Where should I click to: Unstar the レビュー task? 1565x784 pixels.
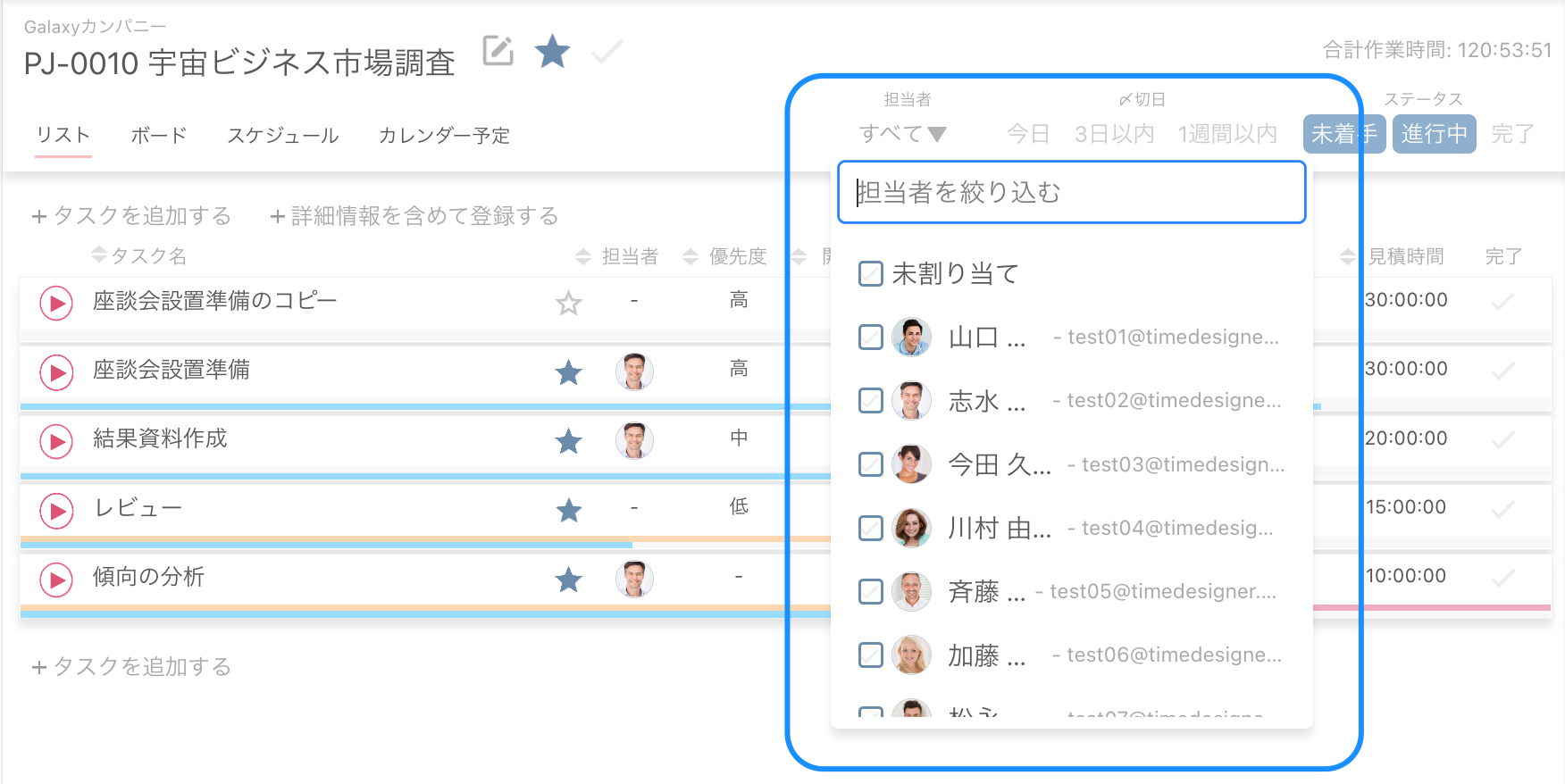pos(568,510)
